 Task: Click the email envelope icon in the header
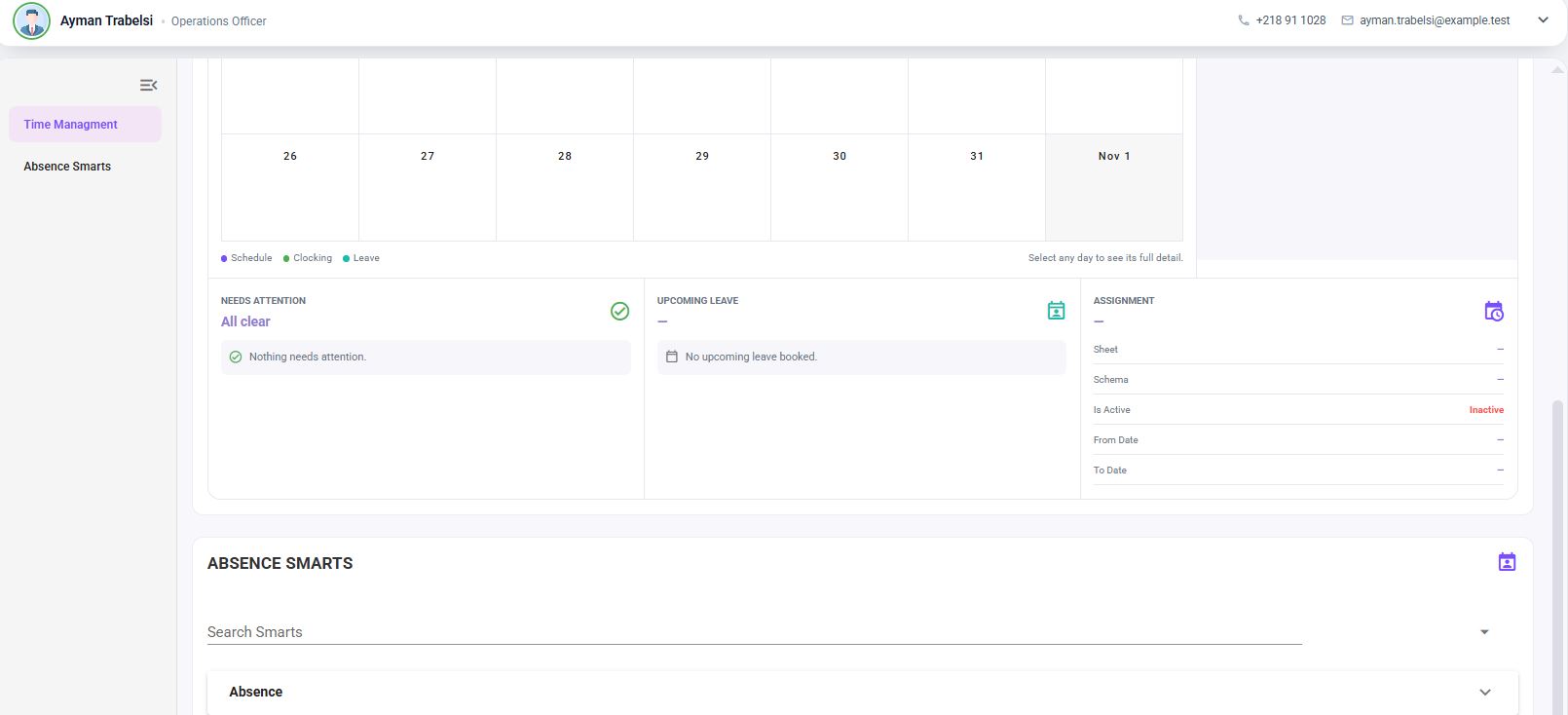point(1348,20)
